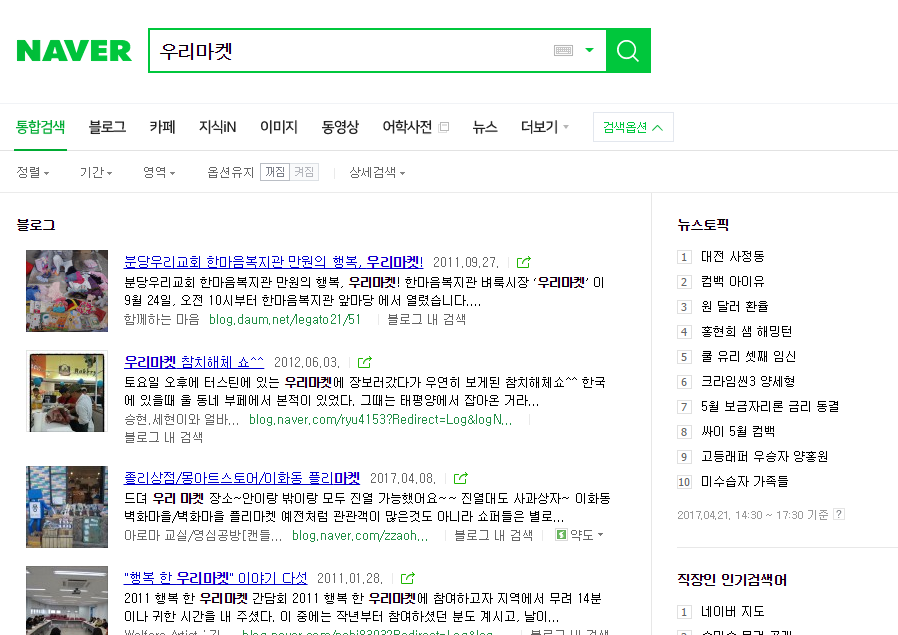
Task: Visit the blog.naver.com/ryu4153 URL link
Action: point(381,420)
